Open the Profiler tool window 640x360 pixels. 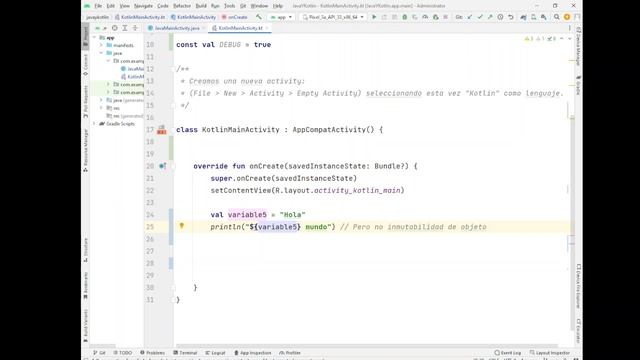(x=290, y=353)
